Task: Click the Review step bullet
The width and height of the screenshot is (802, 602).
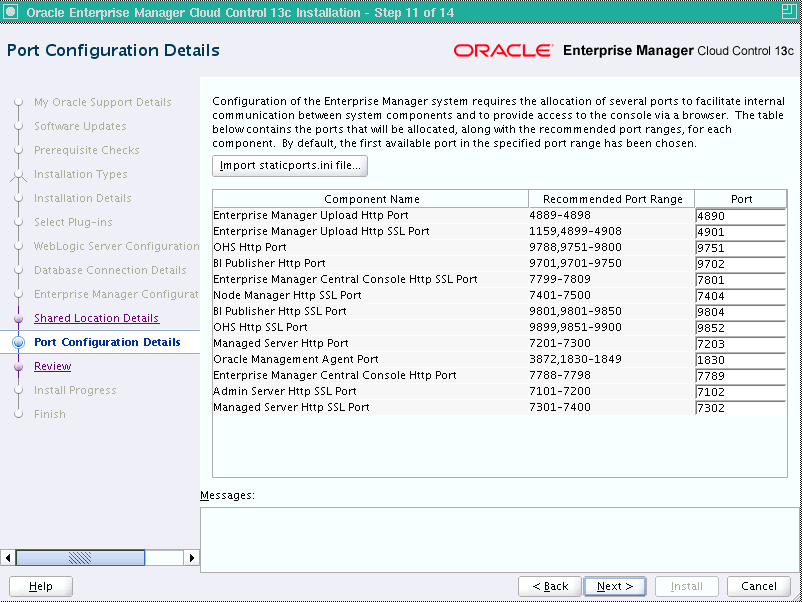Action: (x=18, y=366)
